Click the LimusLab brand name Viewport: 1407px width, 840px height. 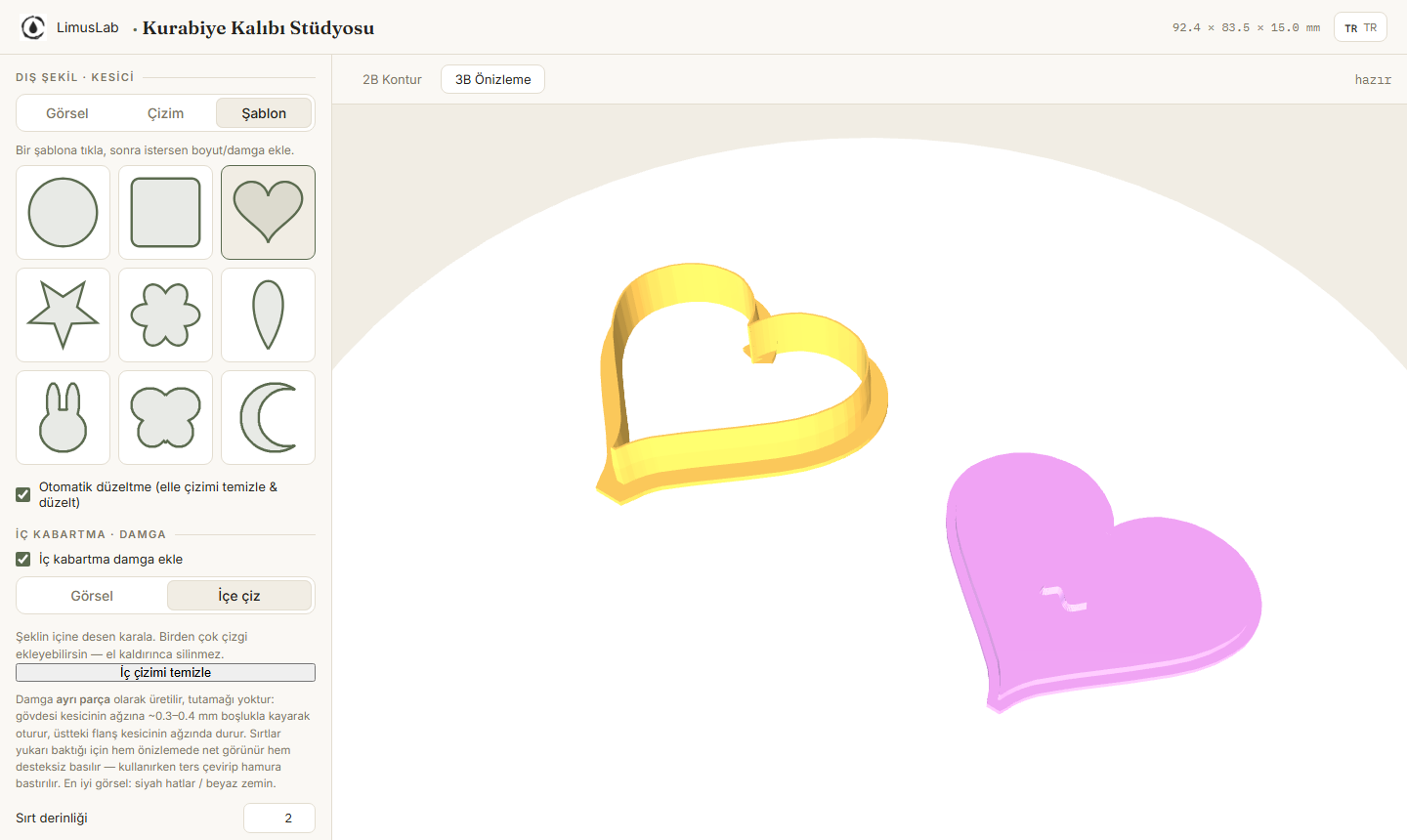(x=88, y=27)
